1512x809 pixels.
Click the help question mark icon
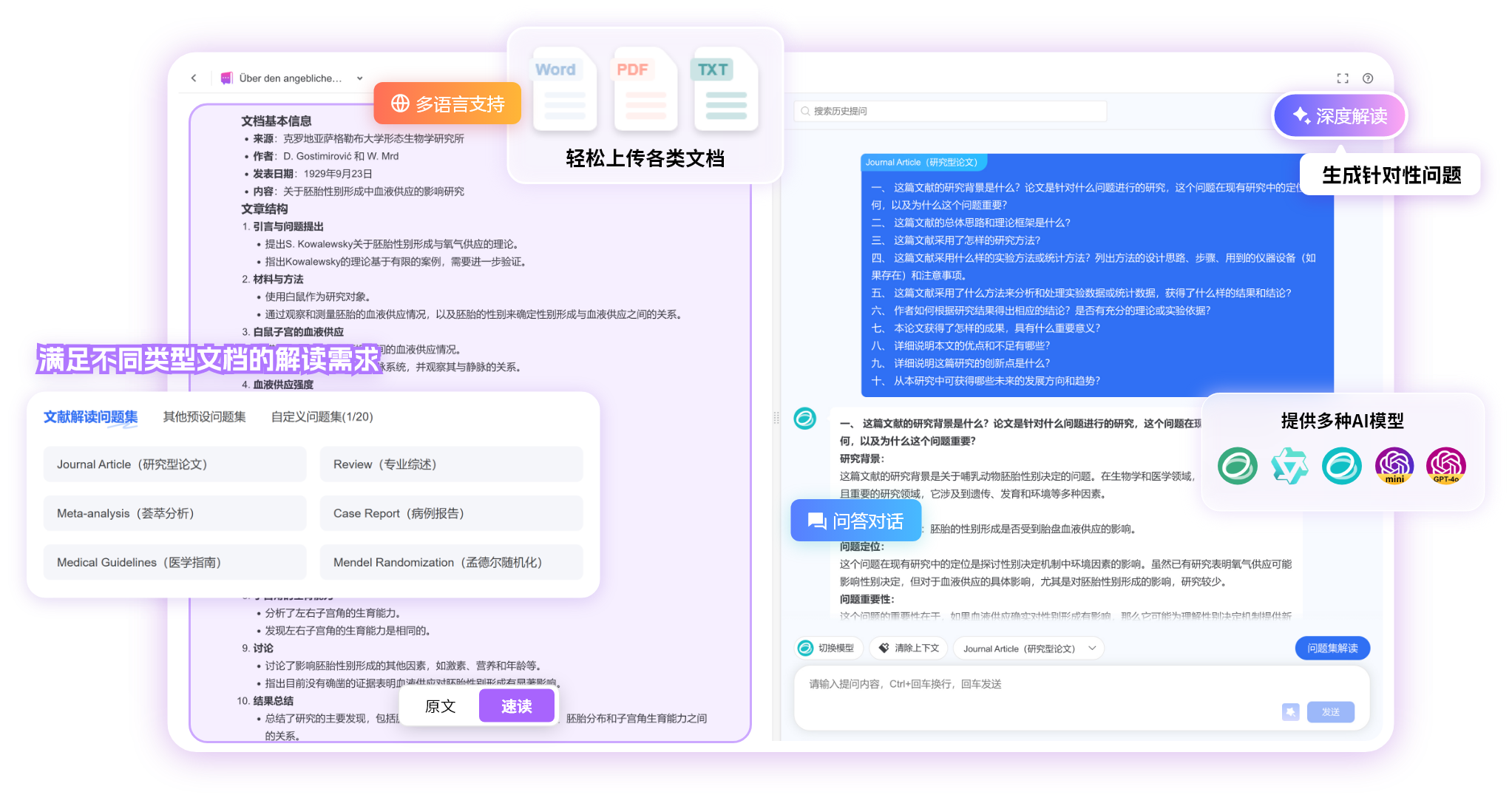pos(1367,78)
